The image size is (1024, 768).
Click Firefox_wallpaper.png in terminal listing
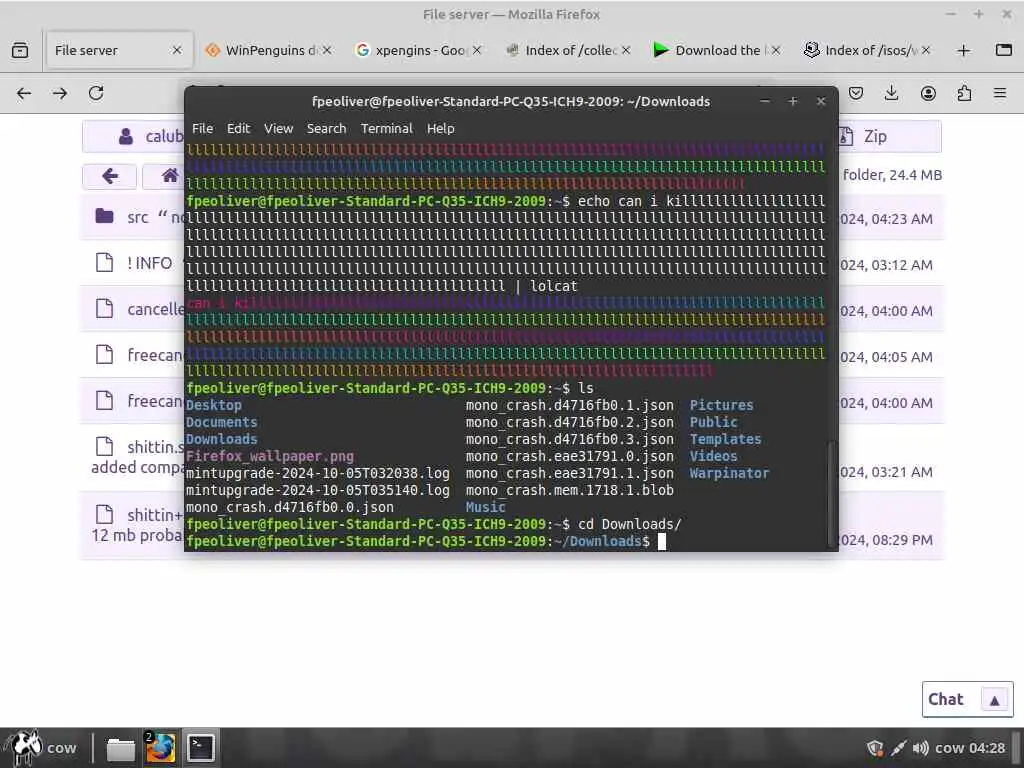point(270,456)
